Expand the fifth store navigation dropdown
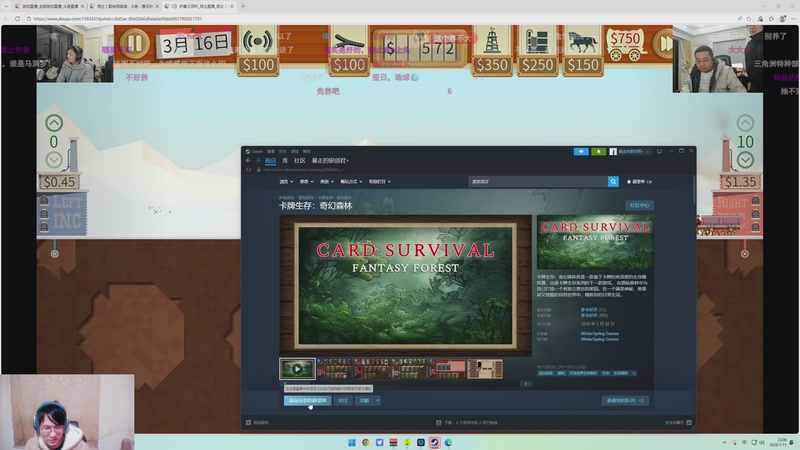 pyautogui.click(x=380, y=182)
